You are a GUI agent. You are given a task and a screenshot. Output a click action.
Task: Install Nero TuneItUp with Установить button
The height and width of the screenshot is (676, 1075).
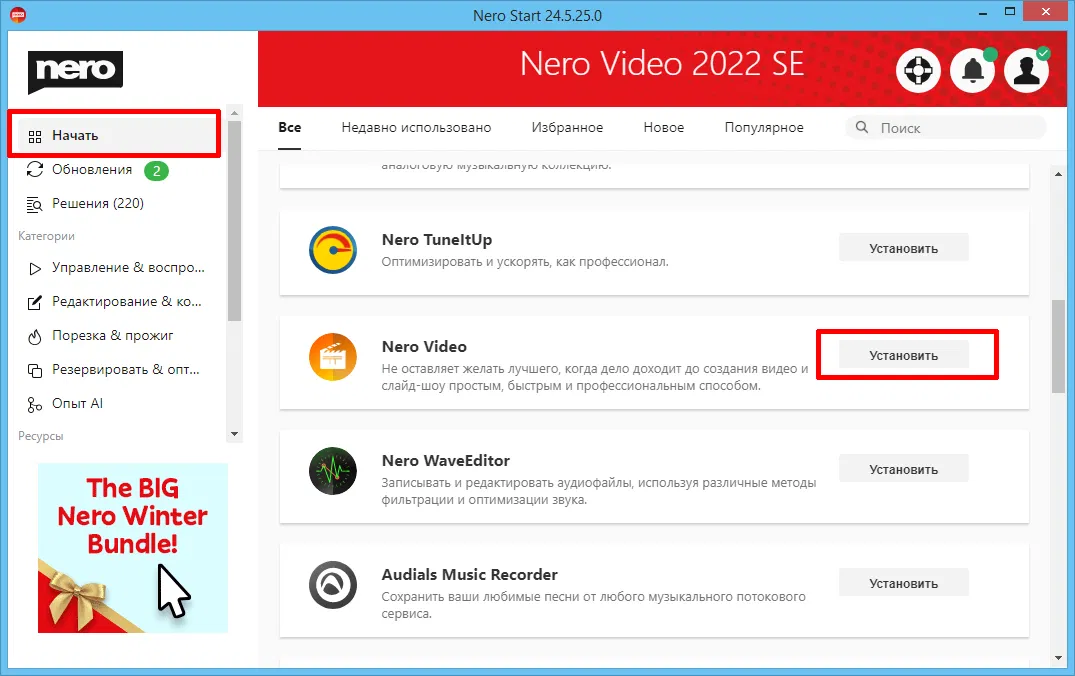904,248
